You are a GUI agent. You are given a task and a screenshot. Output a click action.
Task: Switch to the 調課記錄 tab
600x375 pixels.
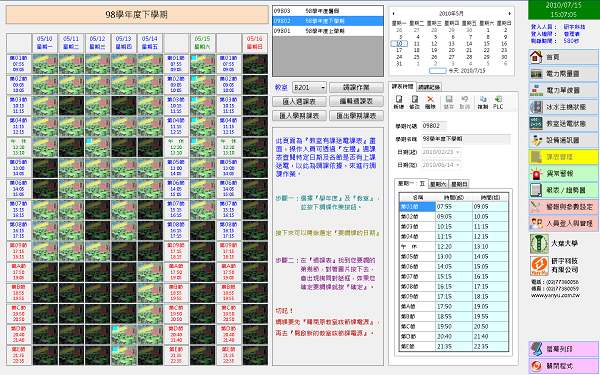pyautogui.click(x=429, y=87)
